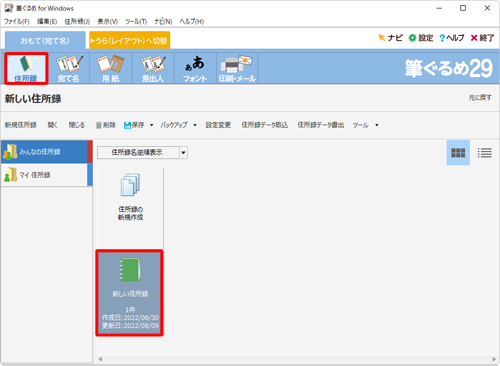This screenshot has height=366, width=500.
Task: Open the 編集(E) menu
Action: point(47,21)
